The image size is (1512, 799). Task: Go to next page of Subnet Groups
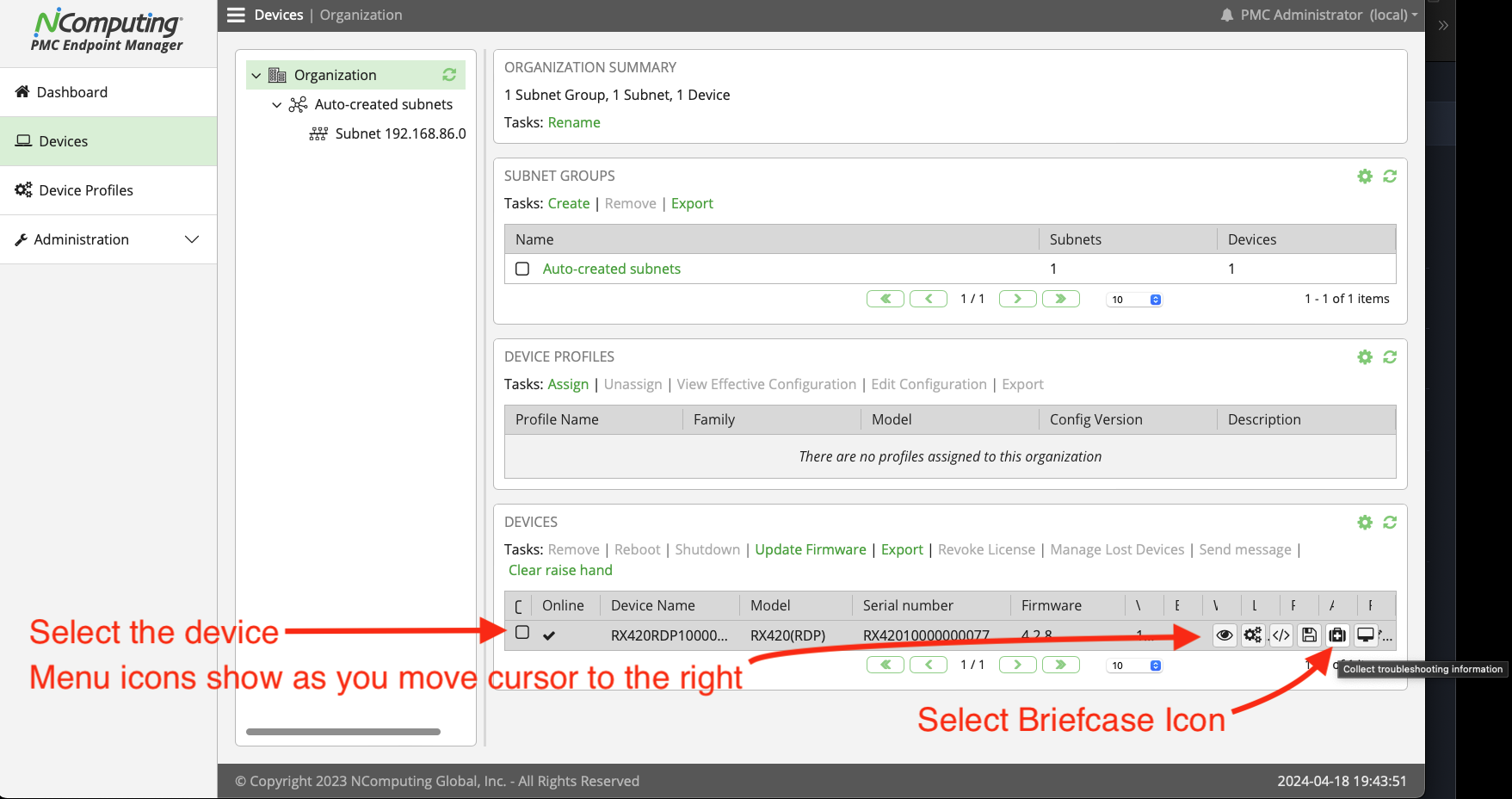tap(1018, 299)
